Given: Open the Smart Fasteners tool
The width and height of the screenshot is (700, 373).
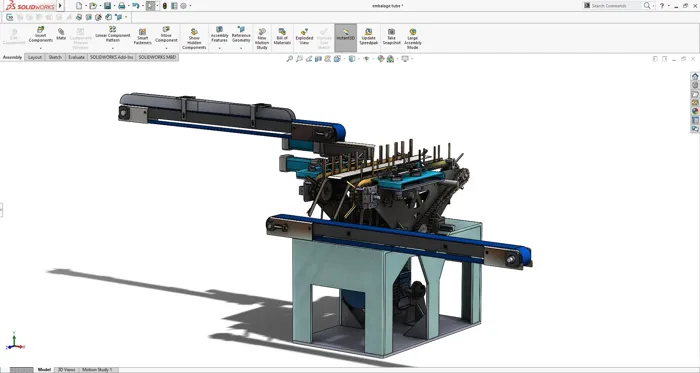Looking at the screenshot, I should click(x=142, y=37).
